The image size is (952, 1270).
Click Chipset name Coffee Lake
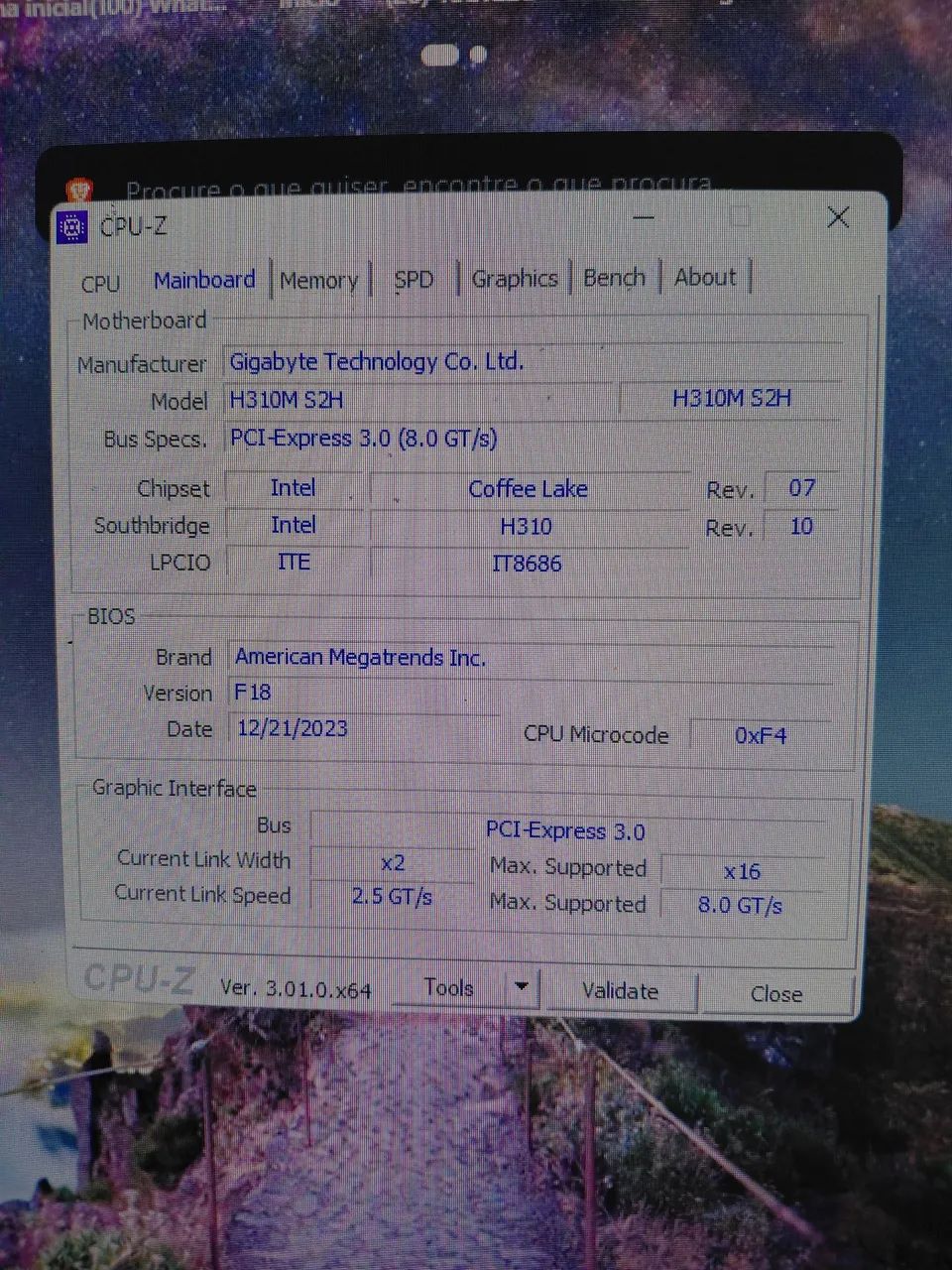(x=529, y=489)
